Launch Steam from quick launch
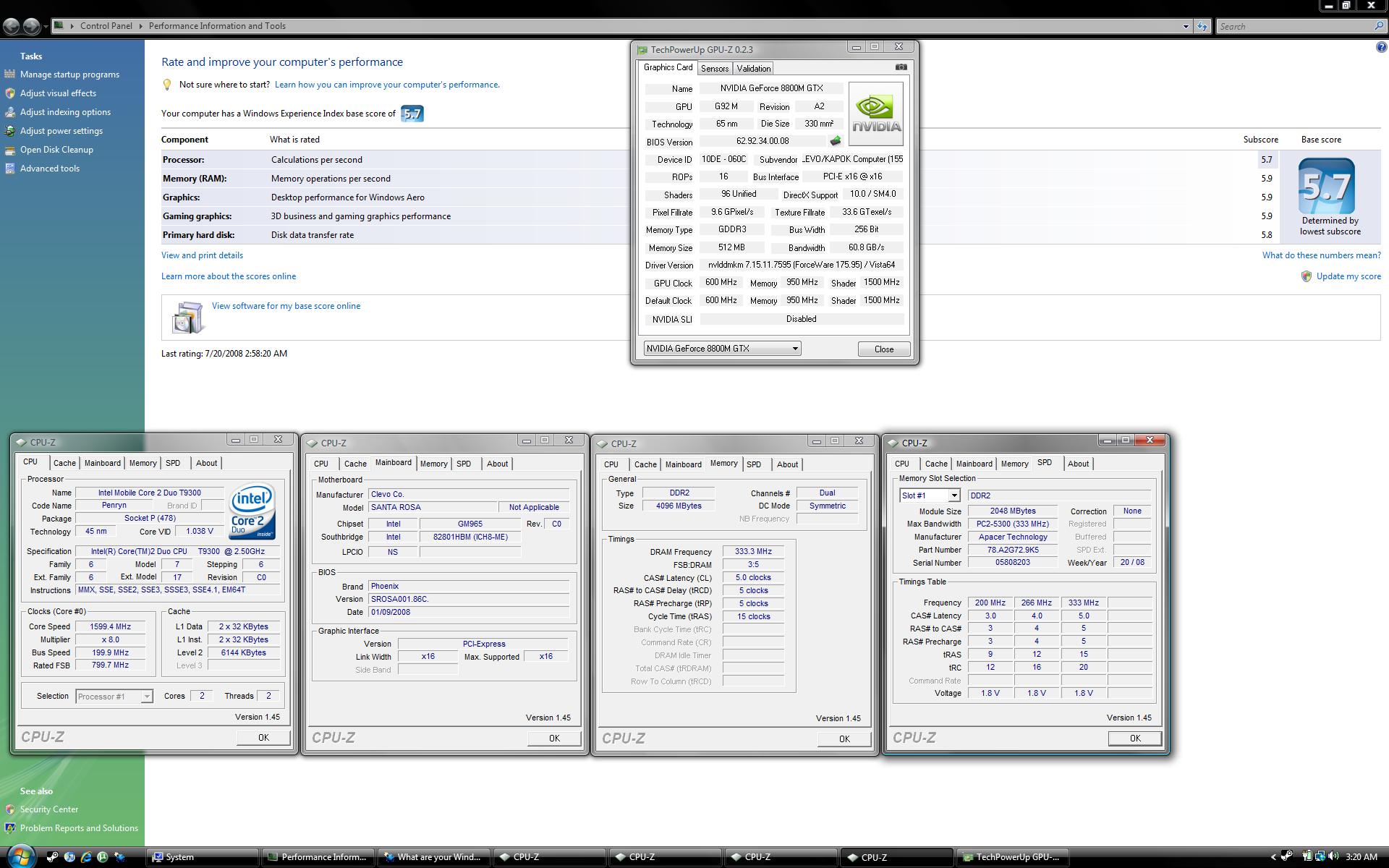Viewport: 1389px width, 868px height. (x=53, y=857)
